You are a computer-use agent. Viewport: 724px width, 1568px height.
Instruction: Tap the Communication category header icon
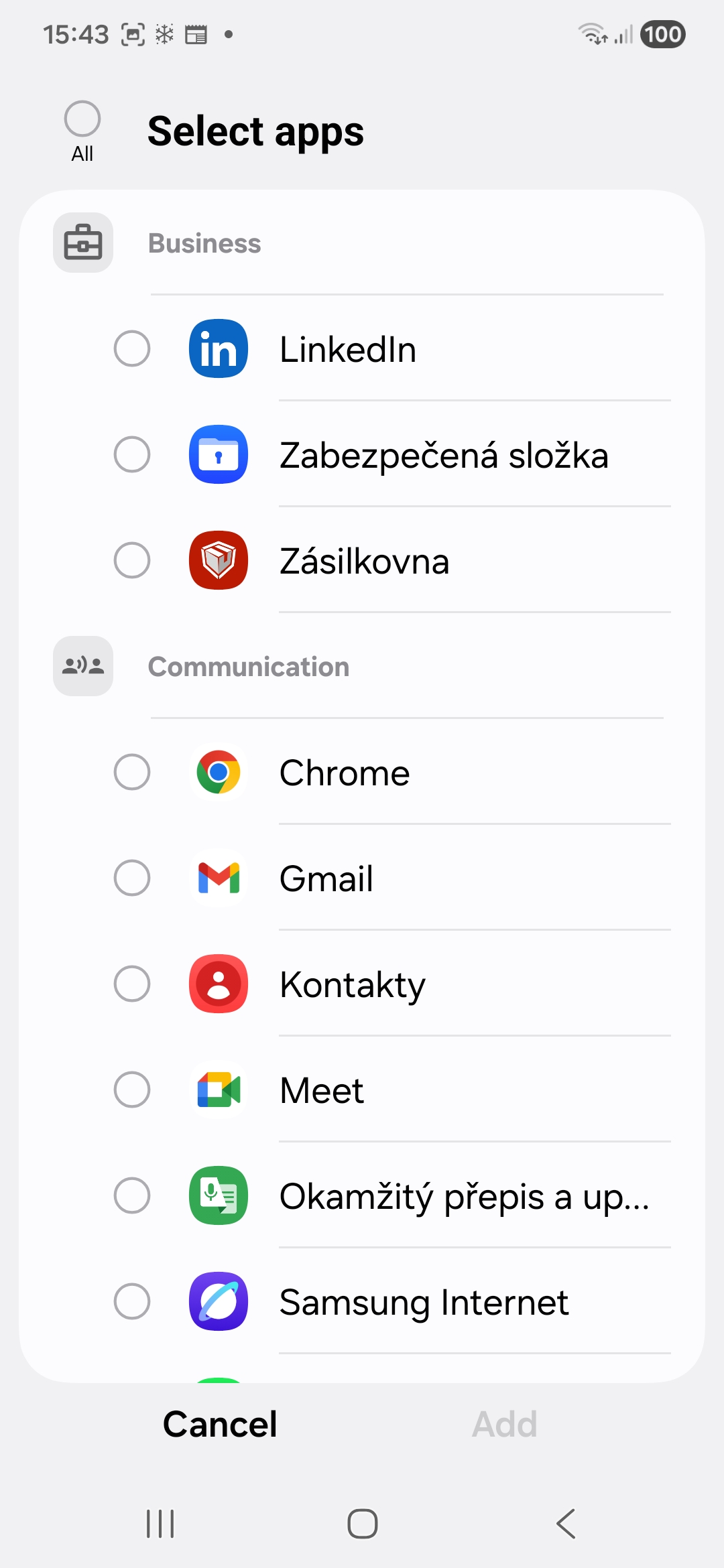pos(83,666)
